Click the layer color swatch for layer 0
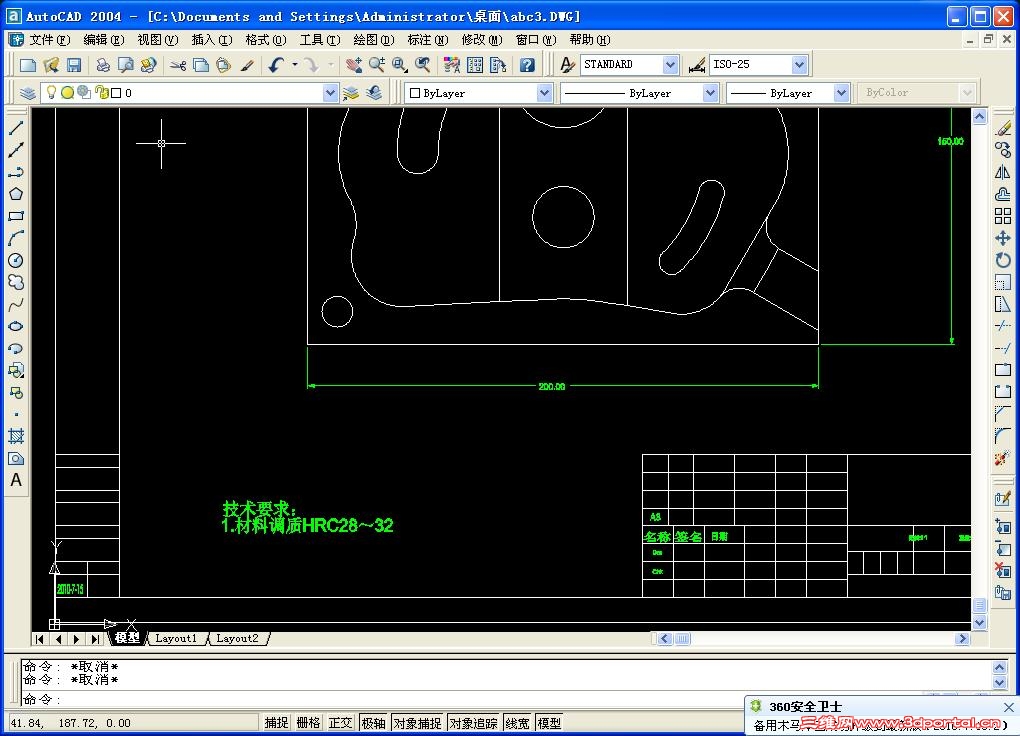The height and width of the screenshot is (736, 1020). coord(116,93)
